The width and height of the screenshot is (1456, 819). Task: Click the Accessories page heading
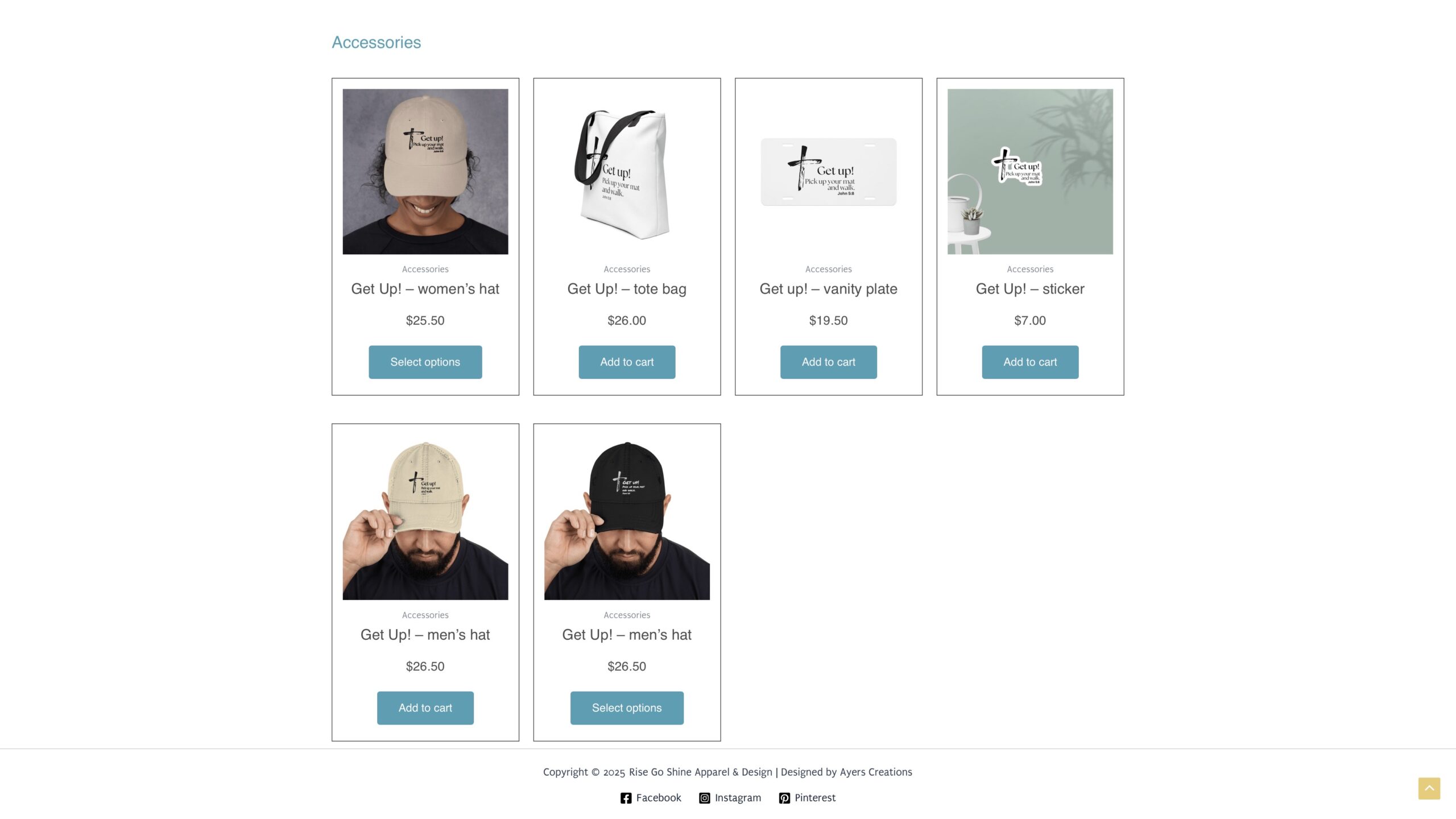pos(376,42)
